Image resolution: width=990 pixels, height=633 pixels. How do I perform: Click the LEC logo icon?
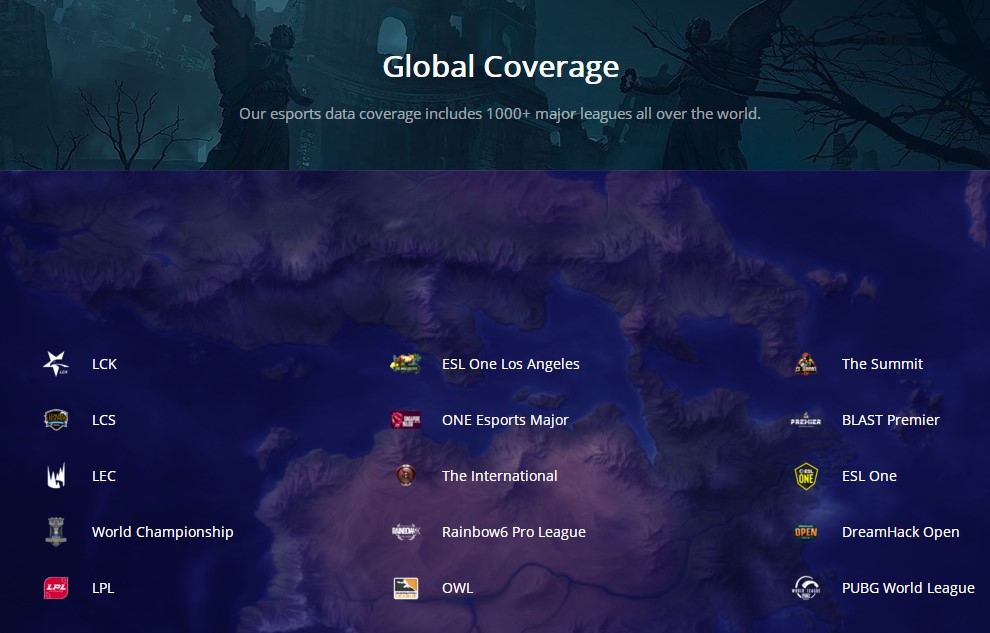pyautogui.click(x=56, y=476)
